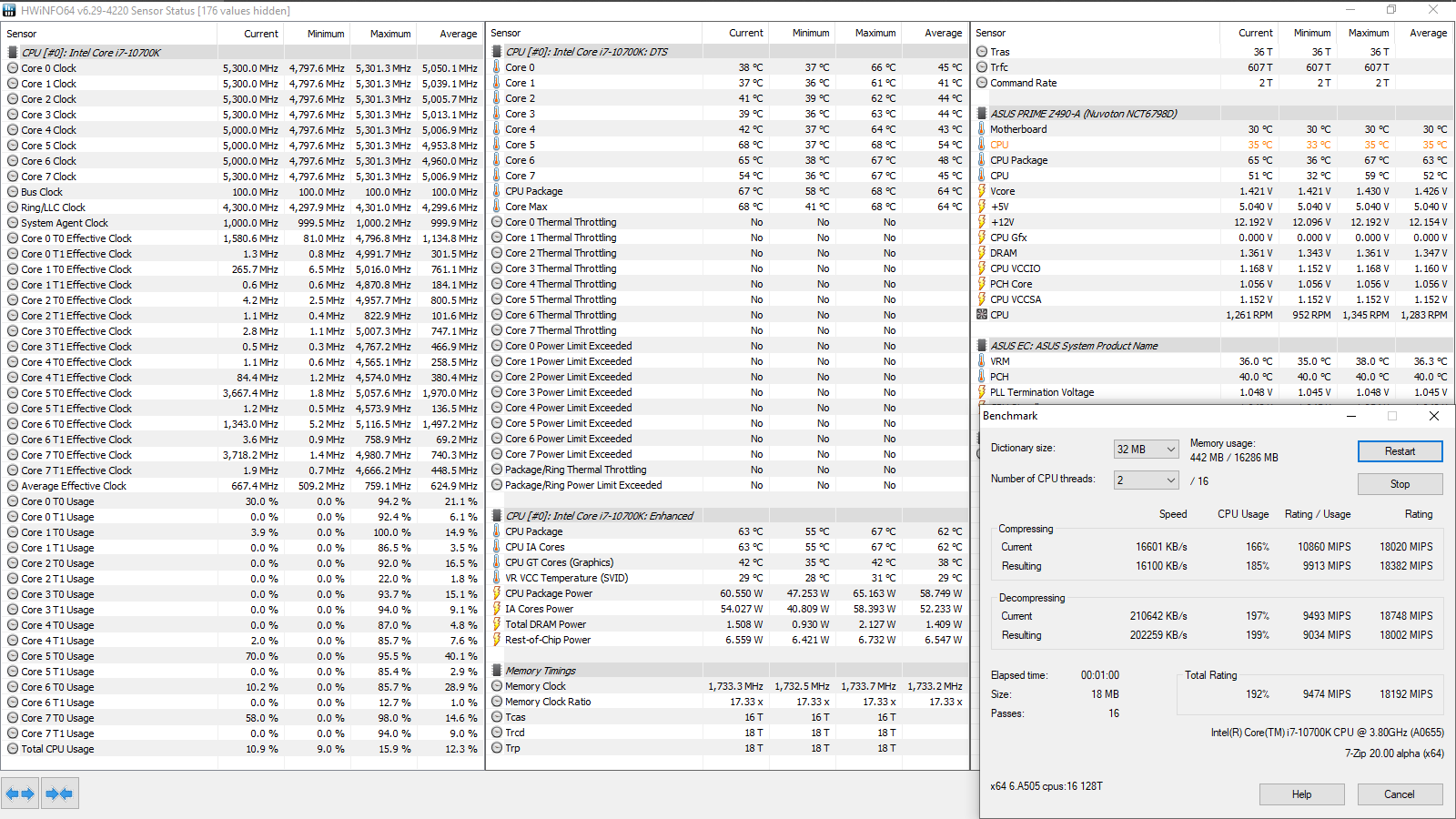Click the 00:01:00 elapsed time value

point(1100,675)
